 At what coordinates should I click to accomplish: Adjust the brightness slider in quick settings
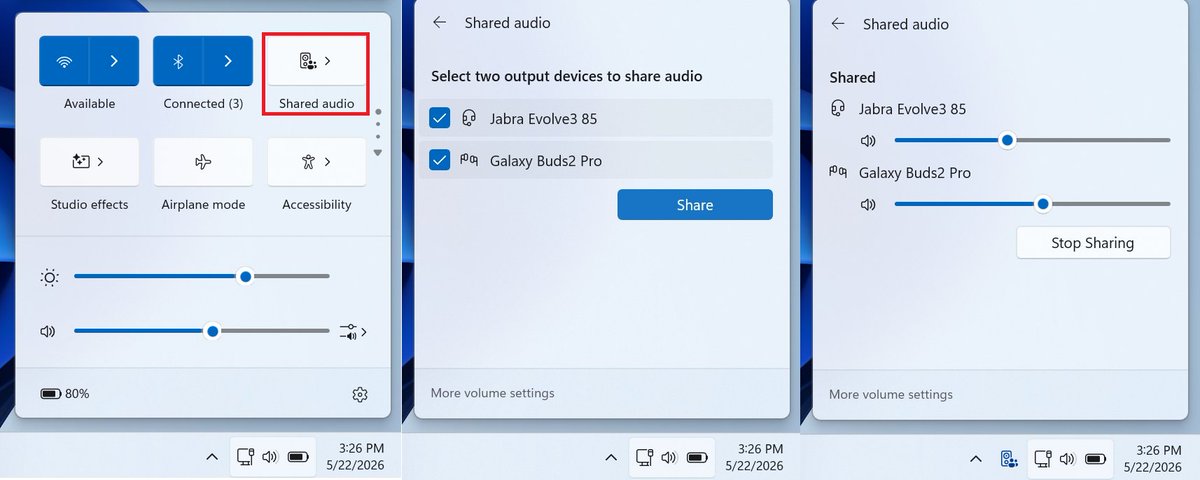click(x=201, y=276)
